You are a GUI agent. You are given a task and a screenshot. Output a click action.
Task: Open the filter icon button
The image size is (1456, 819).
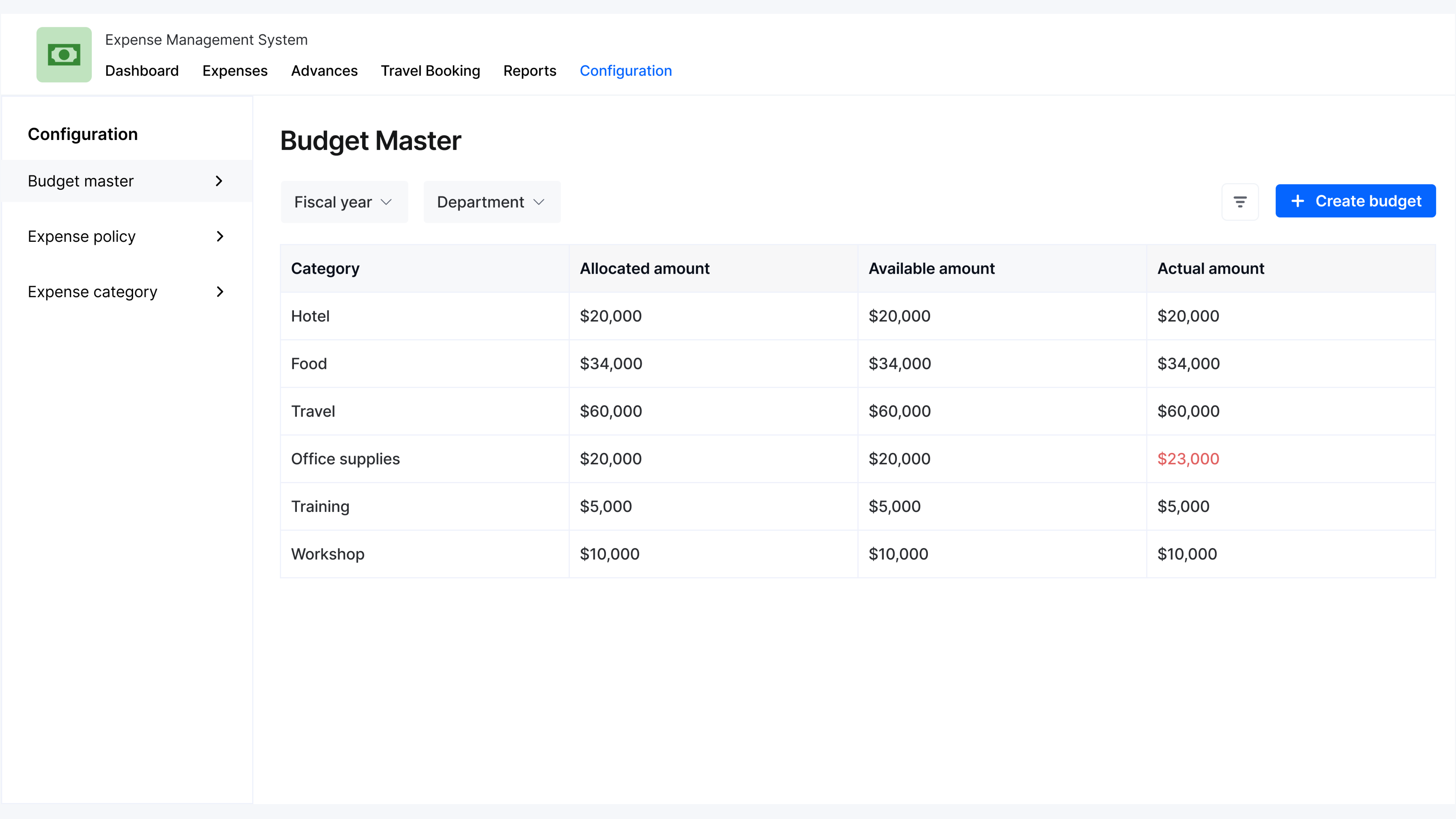coord(1240,202)
